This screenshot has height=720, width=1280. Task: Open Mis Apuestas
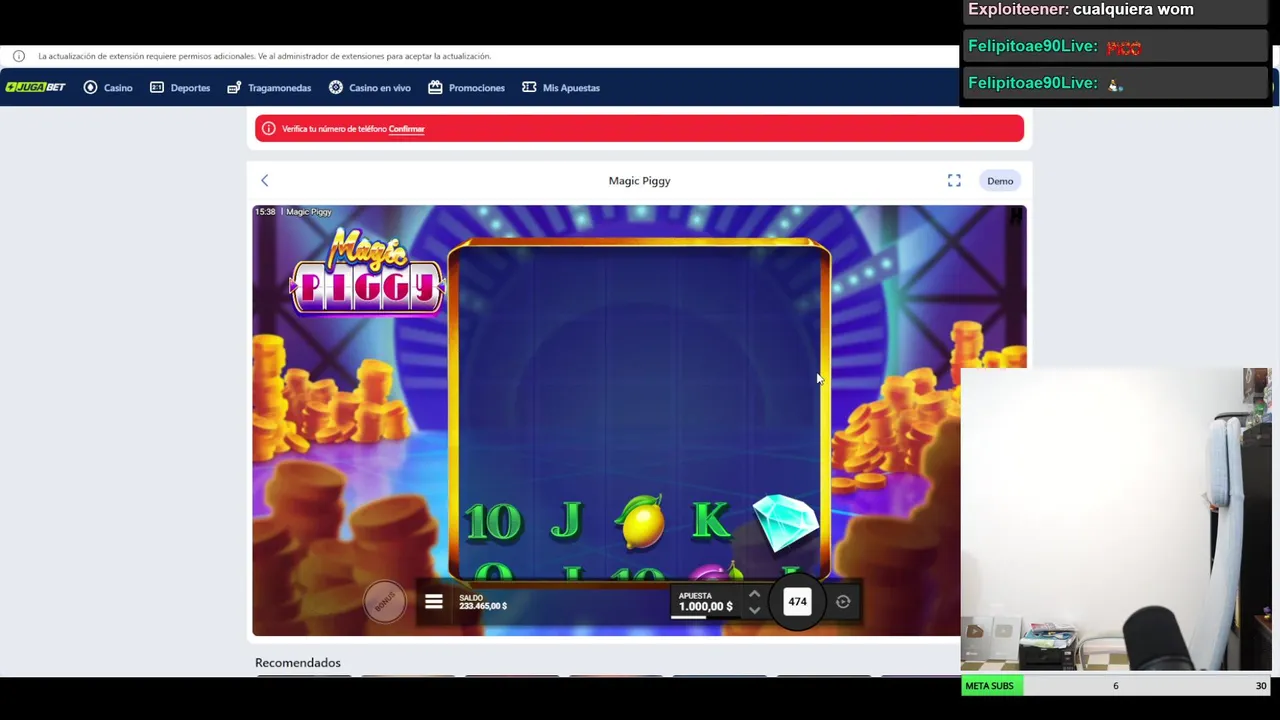click(x=561, y=88)
